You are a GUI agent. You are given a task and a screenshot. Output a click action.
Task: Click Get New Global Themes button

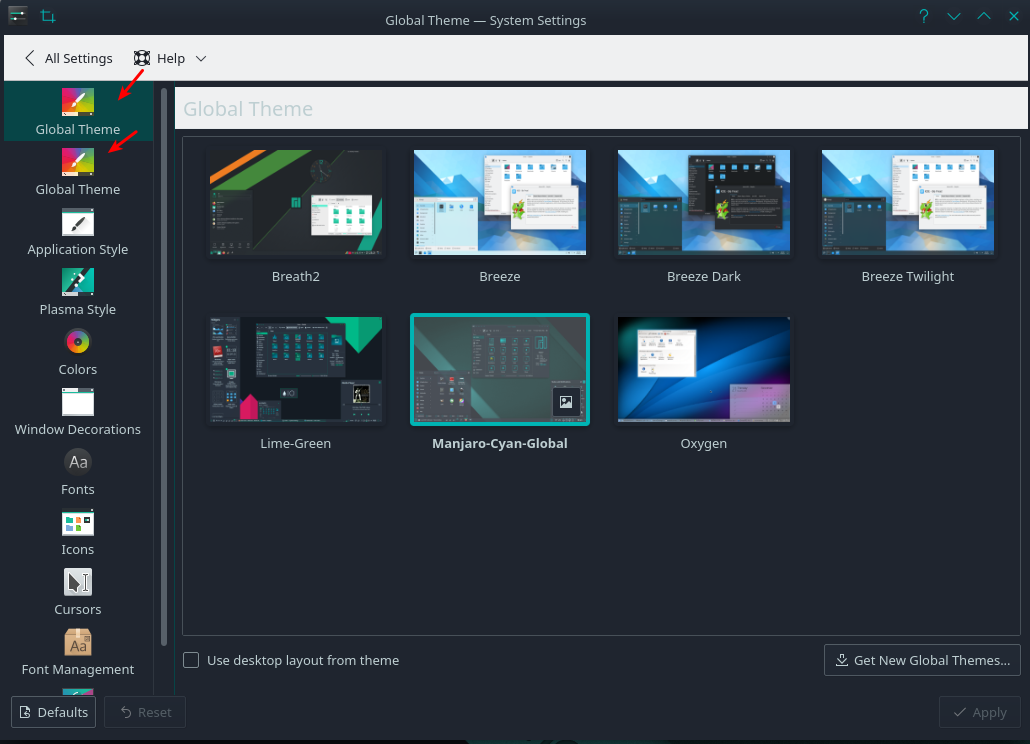coord(922,660)
